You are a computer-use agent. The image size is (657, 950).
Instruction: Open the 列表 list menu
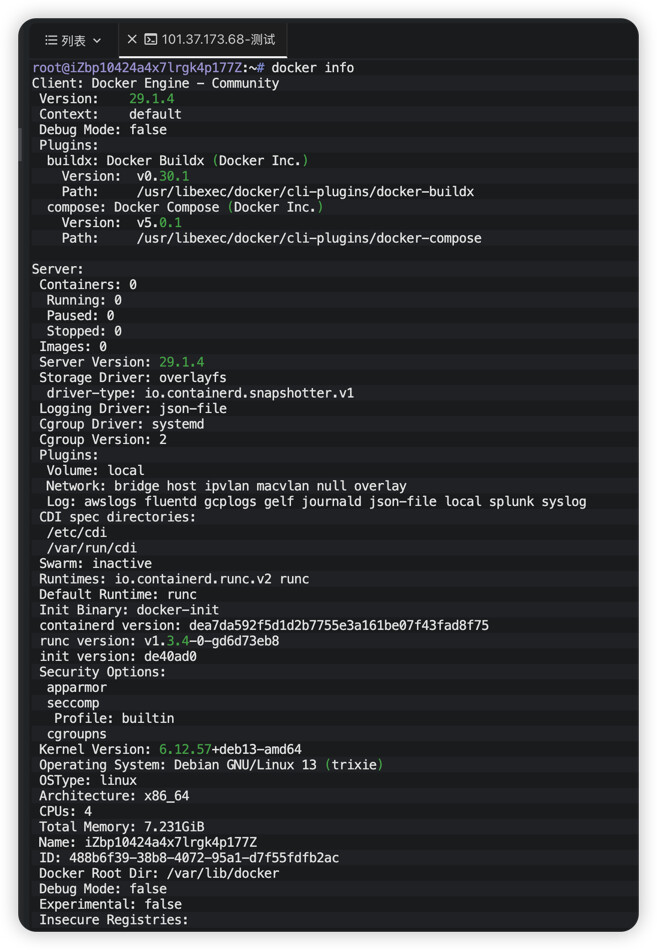(73, 40)
